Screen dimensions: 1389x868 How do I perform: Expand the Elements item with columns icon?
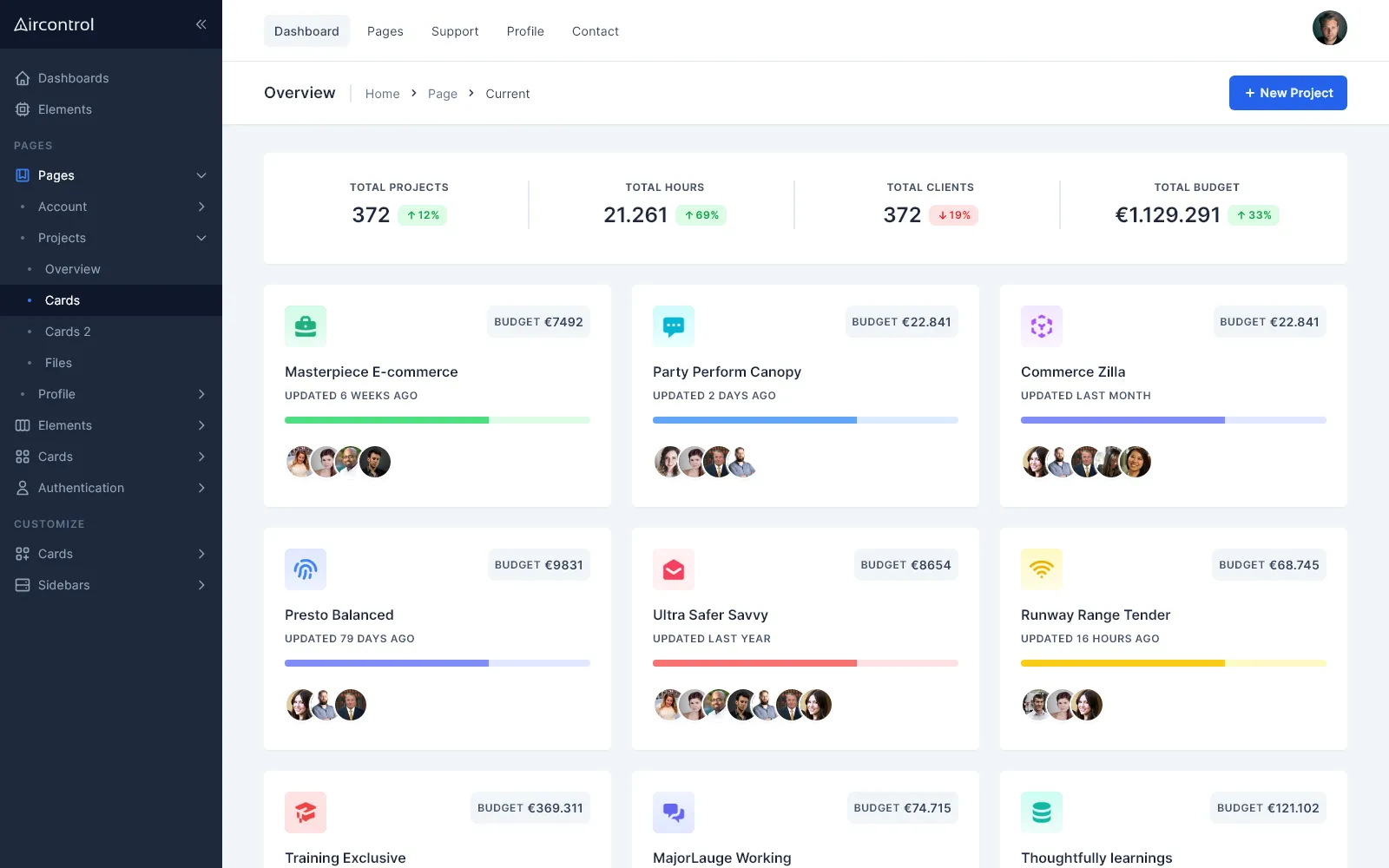(201, 425)
